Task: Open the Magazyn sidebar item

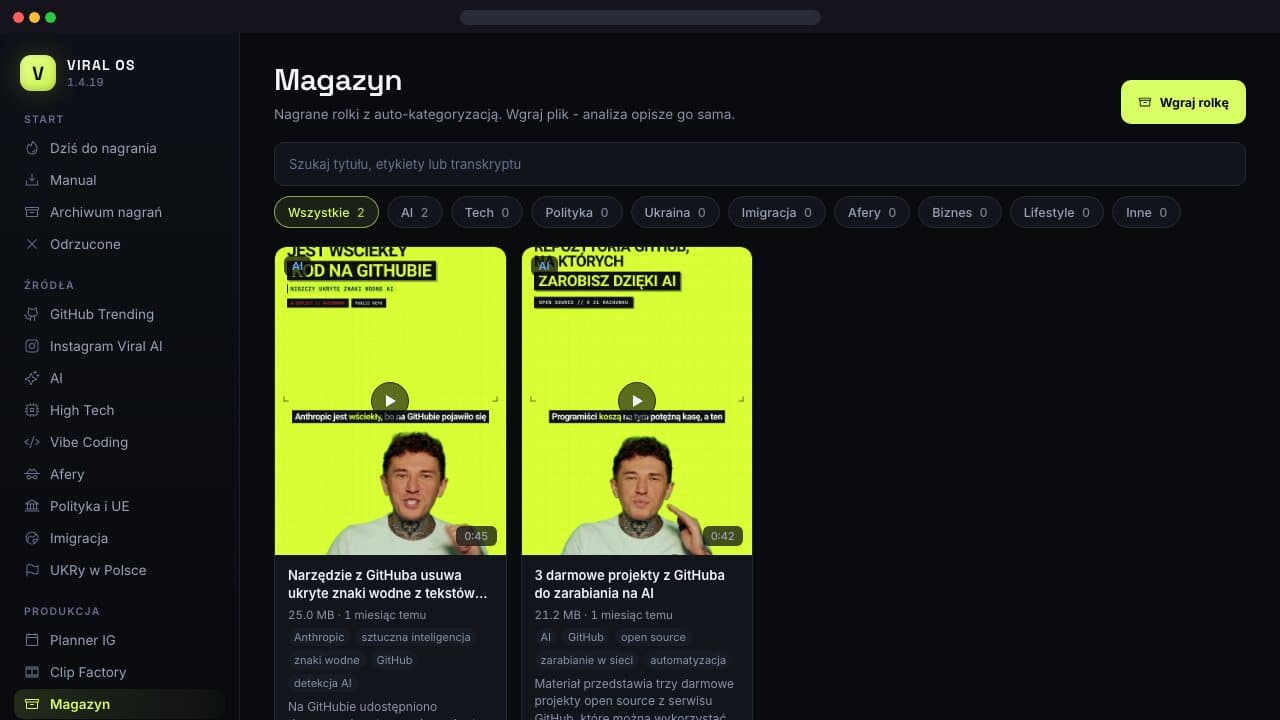Action: tap(120, 704)
